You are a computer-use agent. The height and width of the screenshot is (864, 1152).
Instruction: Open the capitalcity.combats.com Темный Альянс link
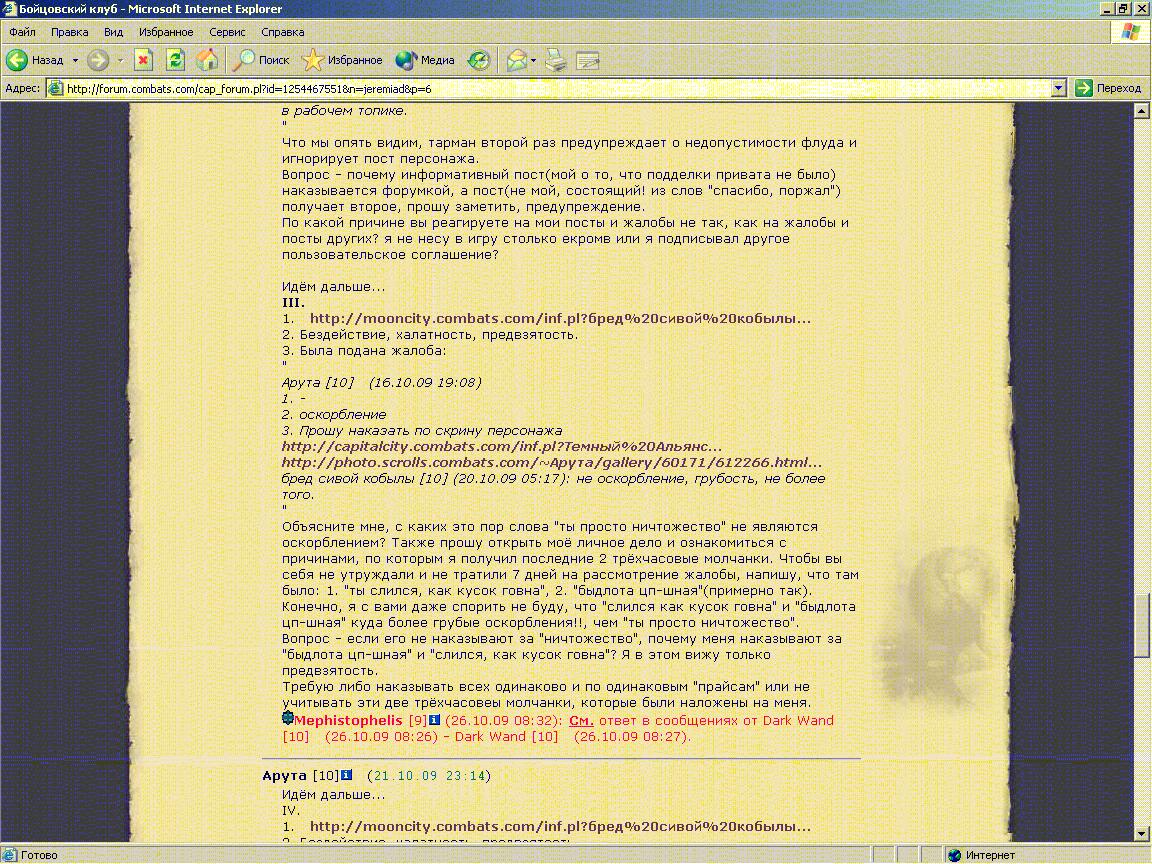pyautogui.click(x=502, y=447)
